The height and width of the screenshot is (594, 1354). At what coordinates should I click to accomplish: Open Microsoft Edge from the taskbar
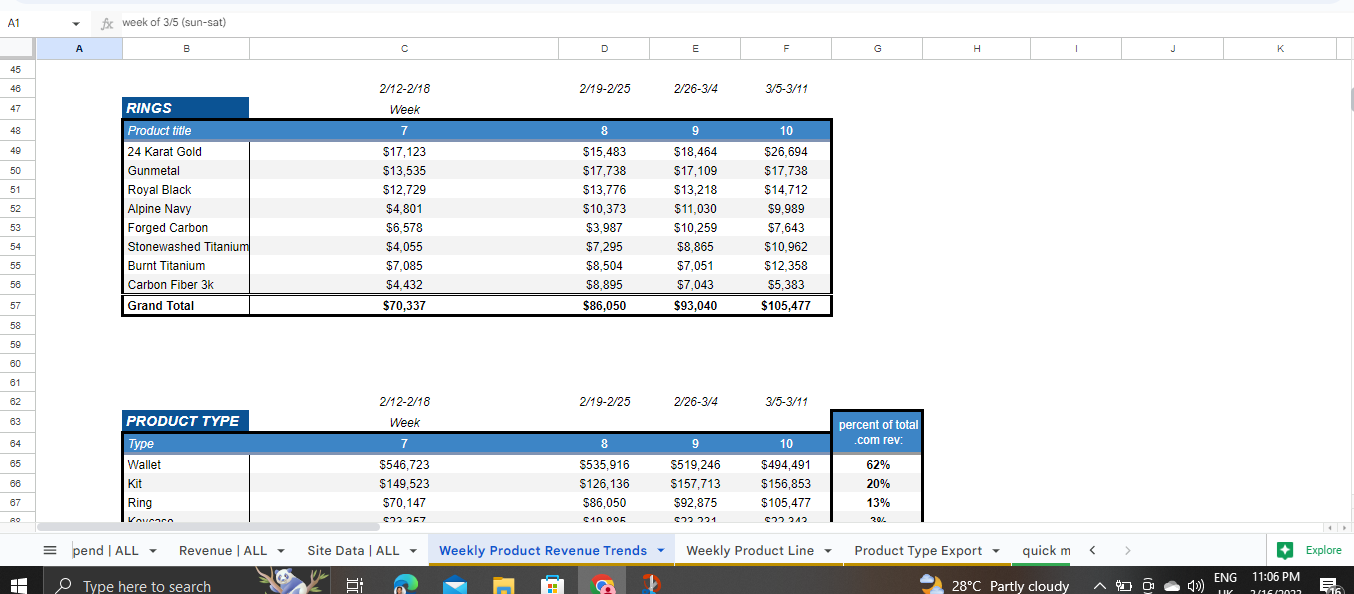[405, 585]
